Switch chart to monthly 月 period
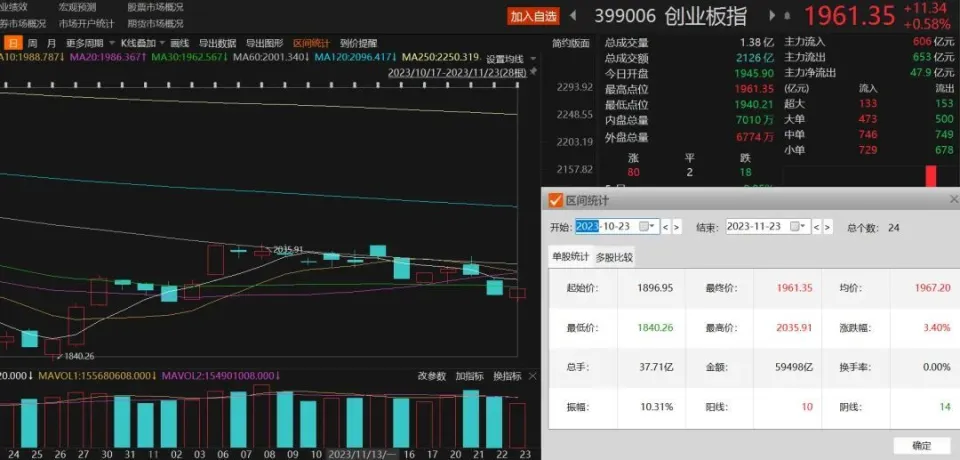960x460 pixels. point(50,43)
